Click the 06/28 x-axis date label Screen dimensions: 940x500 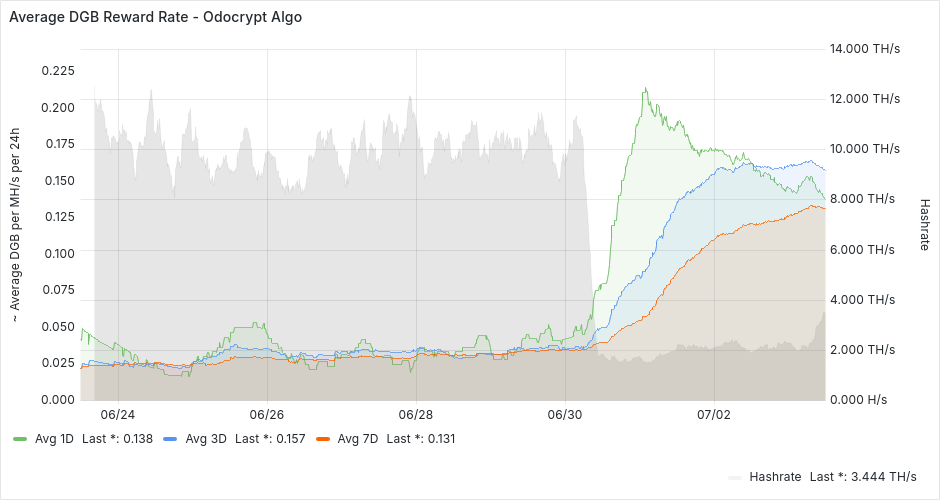pos(415,415)
